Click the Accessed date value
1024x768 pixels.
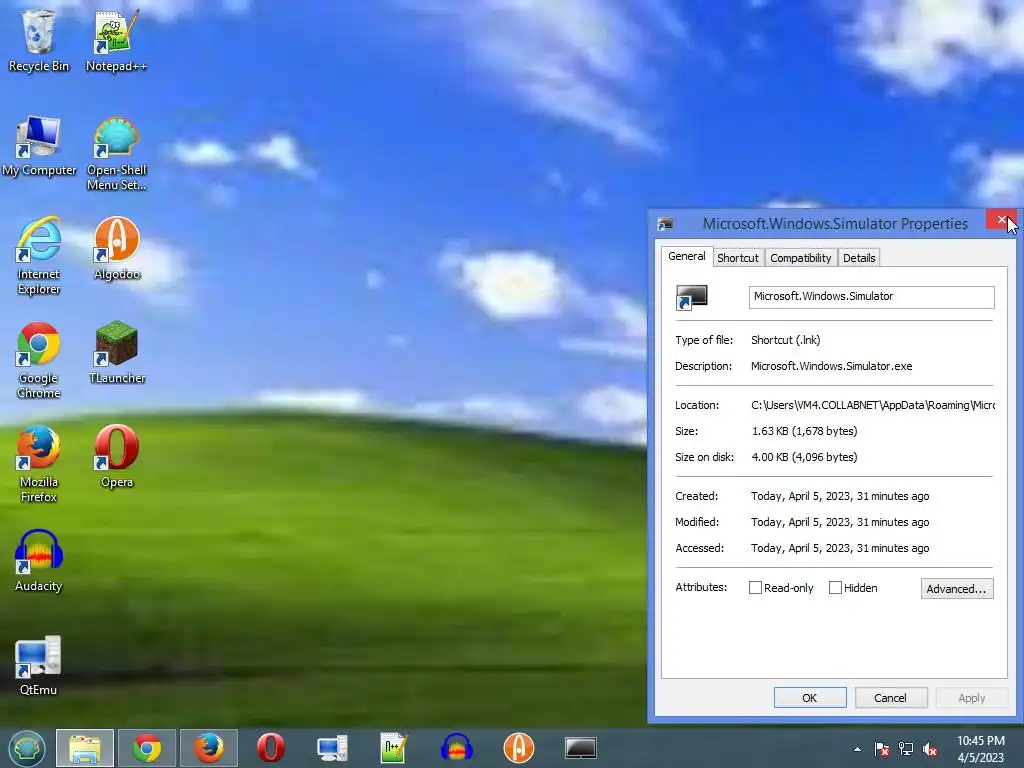[840, 549]
